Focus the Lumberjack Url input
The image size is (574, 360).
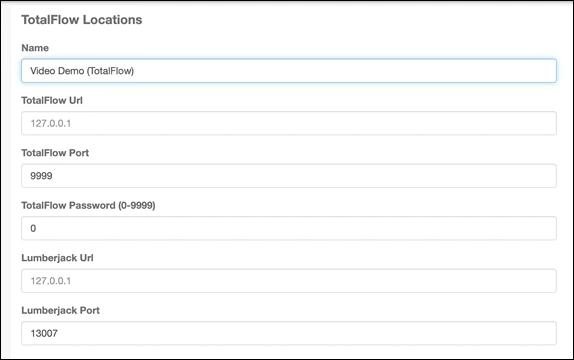pyautogui.click(x=289, y=281)
